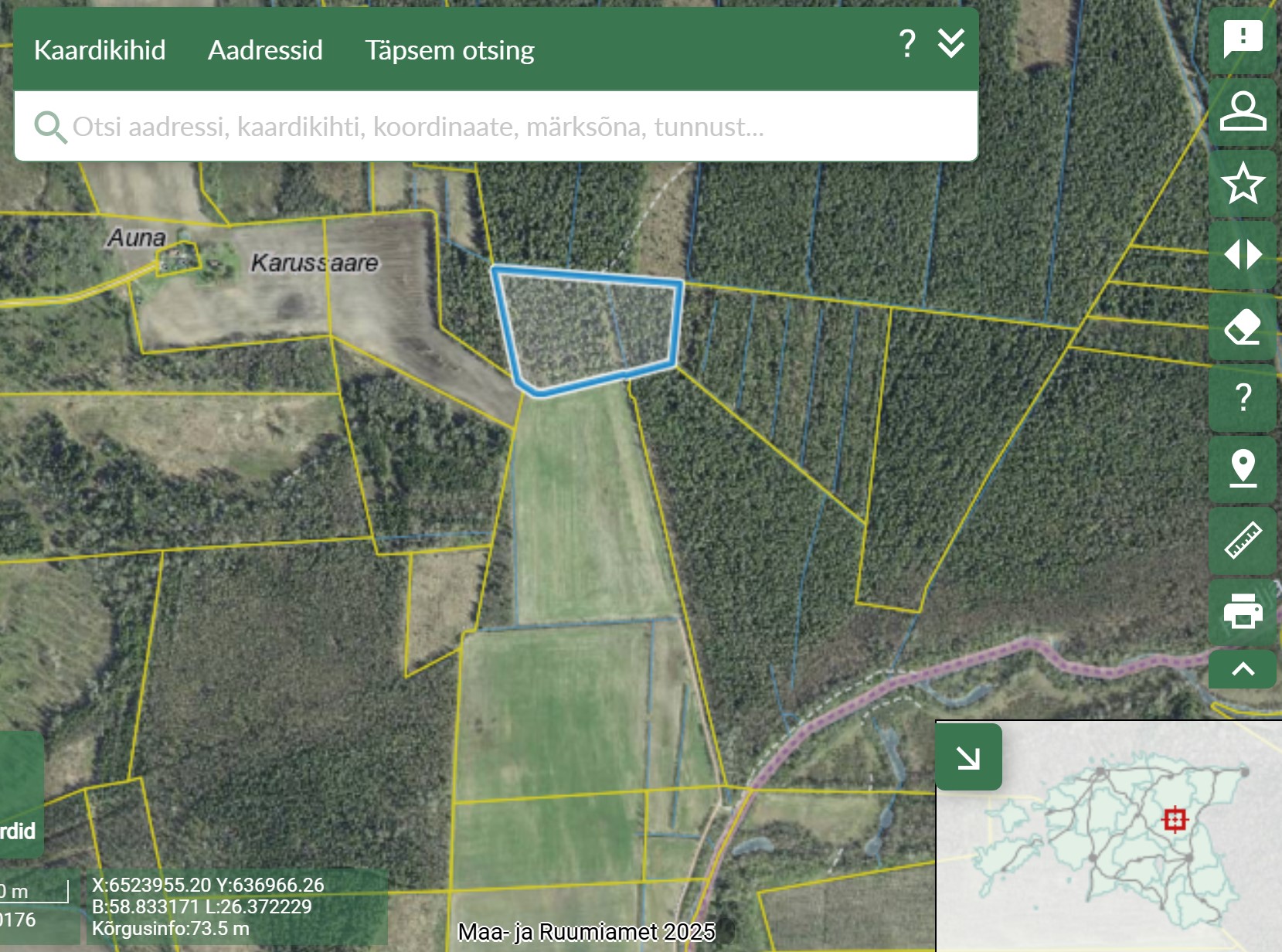Click the star favorites icon
The height and width of the screenshot is (952, 1282).
(1242, 183)
